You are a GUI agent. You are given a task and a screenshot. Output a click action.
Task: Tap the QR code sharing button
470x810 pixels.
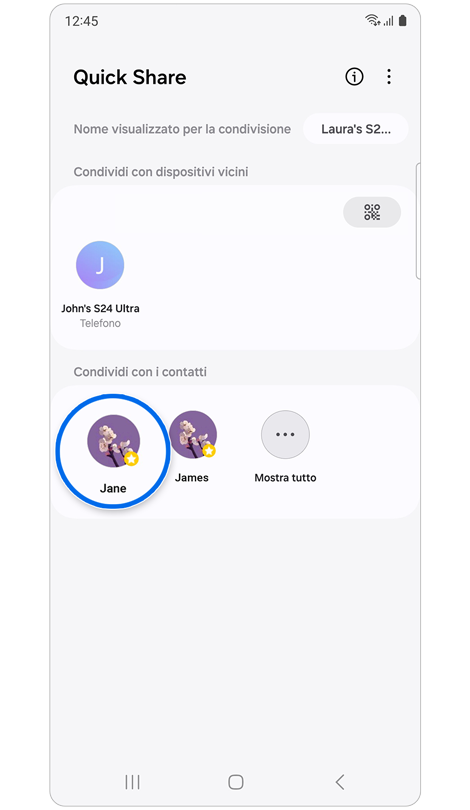372,212
